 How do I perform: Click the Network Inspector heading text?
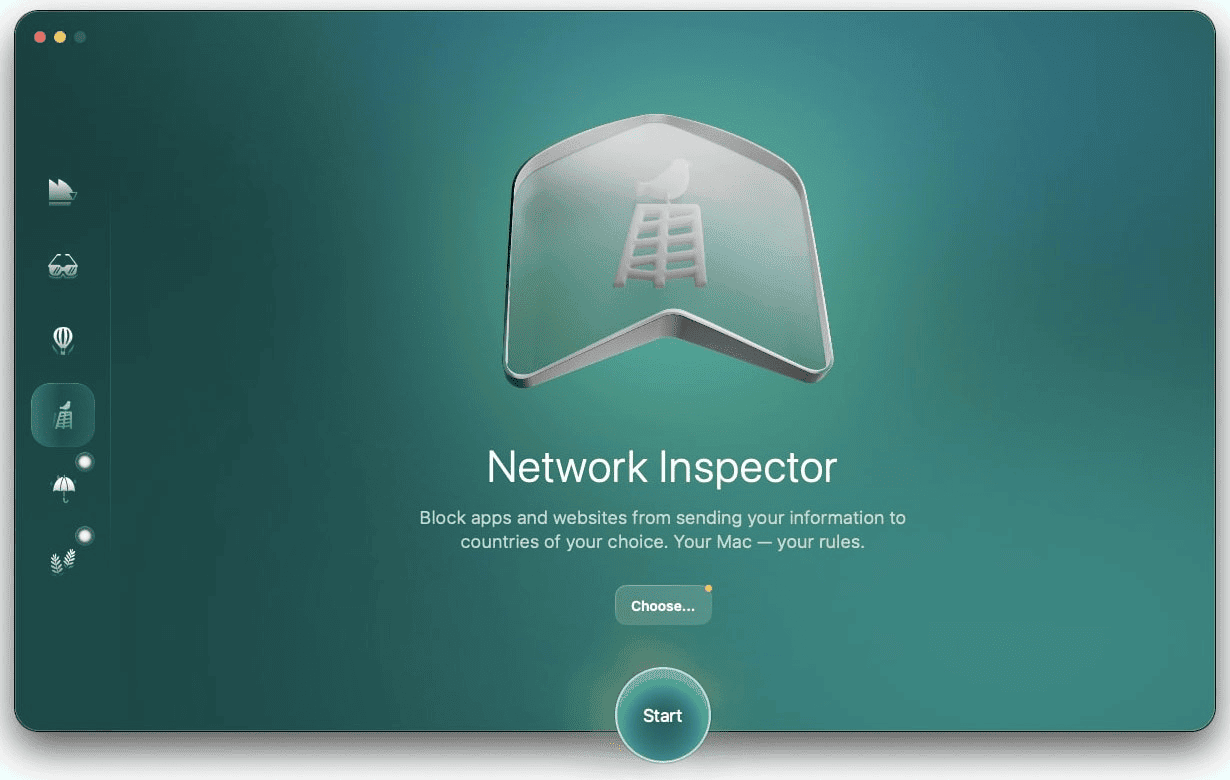pyautogui.click(x=662, y=466)
